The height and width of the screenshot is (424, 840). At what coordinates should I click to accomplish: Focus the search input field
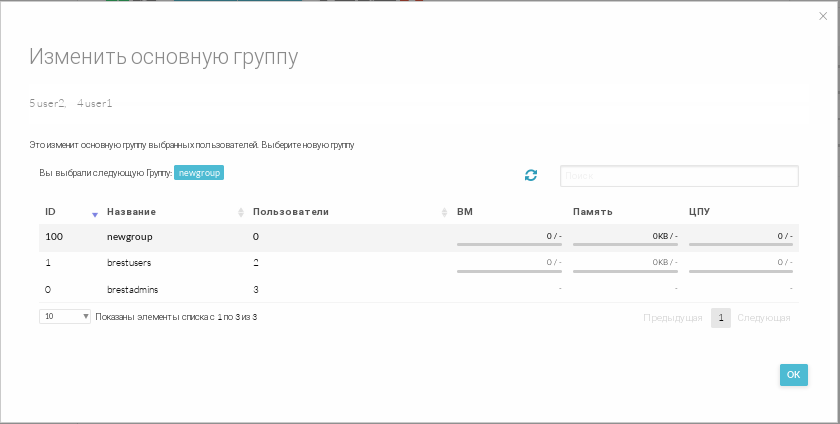(x=679, y=176)
